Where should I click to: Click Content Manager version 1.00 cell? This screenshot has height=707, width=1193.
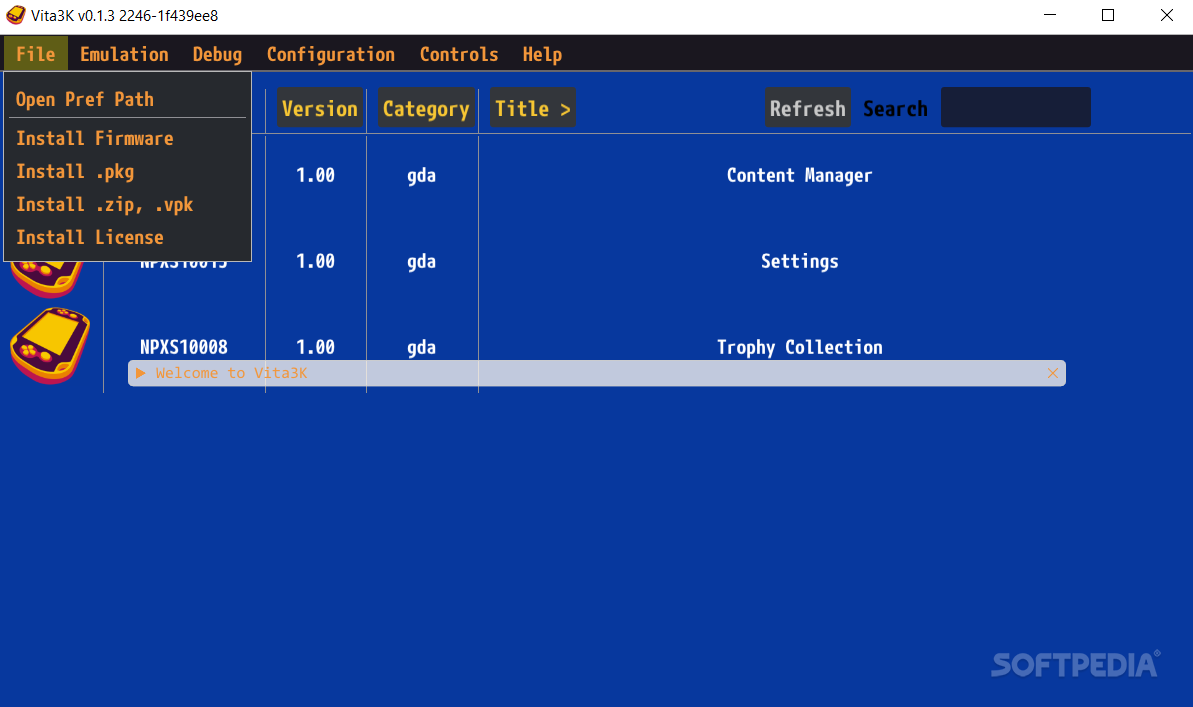tap(315, 175)
